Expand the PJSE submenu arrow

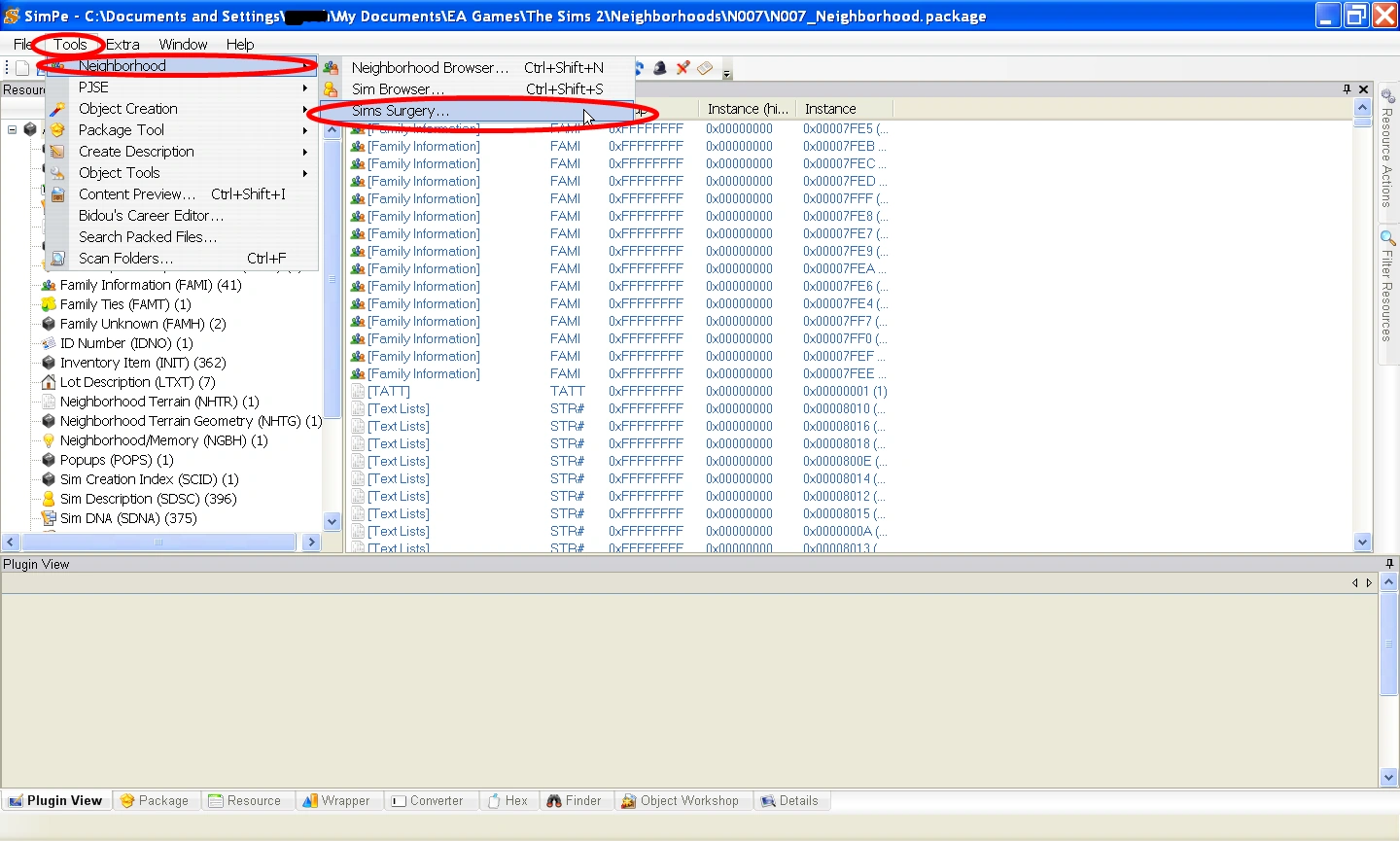305,88
